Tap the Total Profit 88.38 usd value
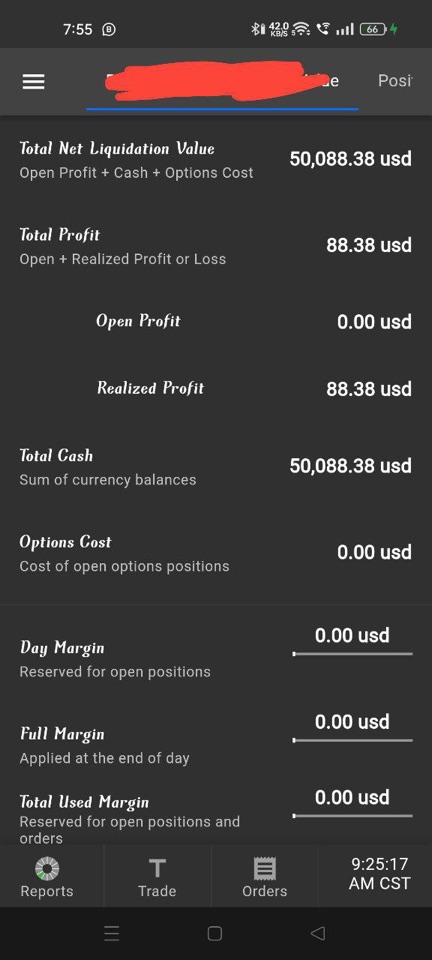This screenshot has width=432, height=960. [x=369, y=246]
